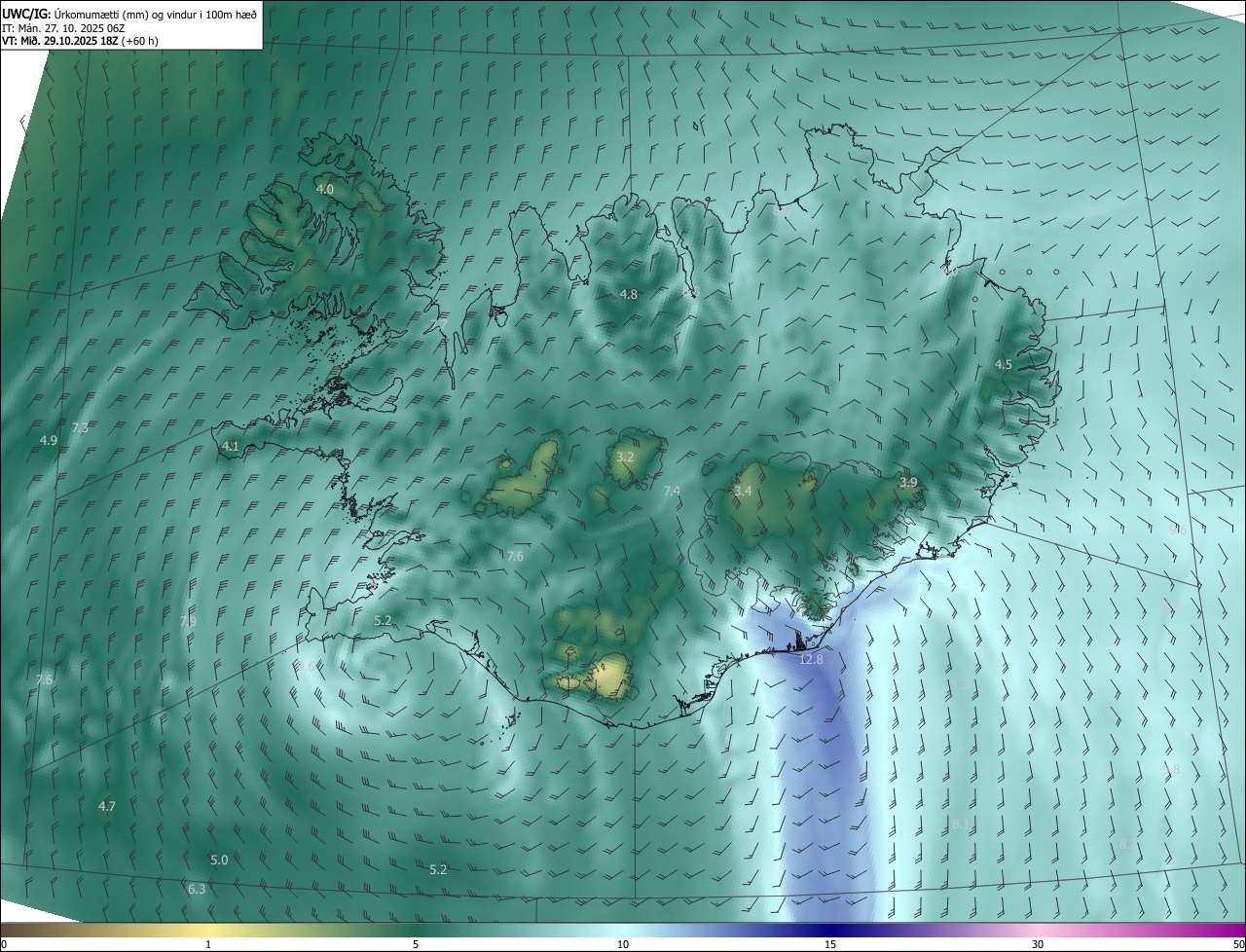
Task: Click the 3.2 value over the glacier
Action: click(625, 457)
